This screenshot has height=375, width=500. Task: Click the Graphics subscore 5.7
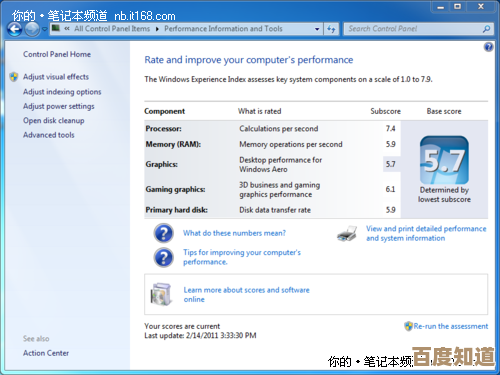[390, 164]
